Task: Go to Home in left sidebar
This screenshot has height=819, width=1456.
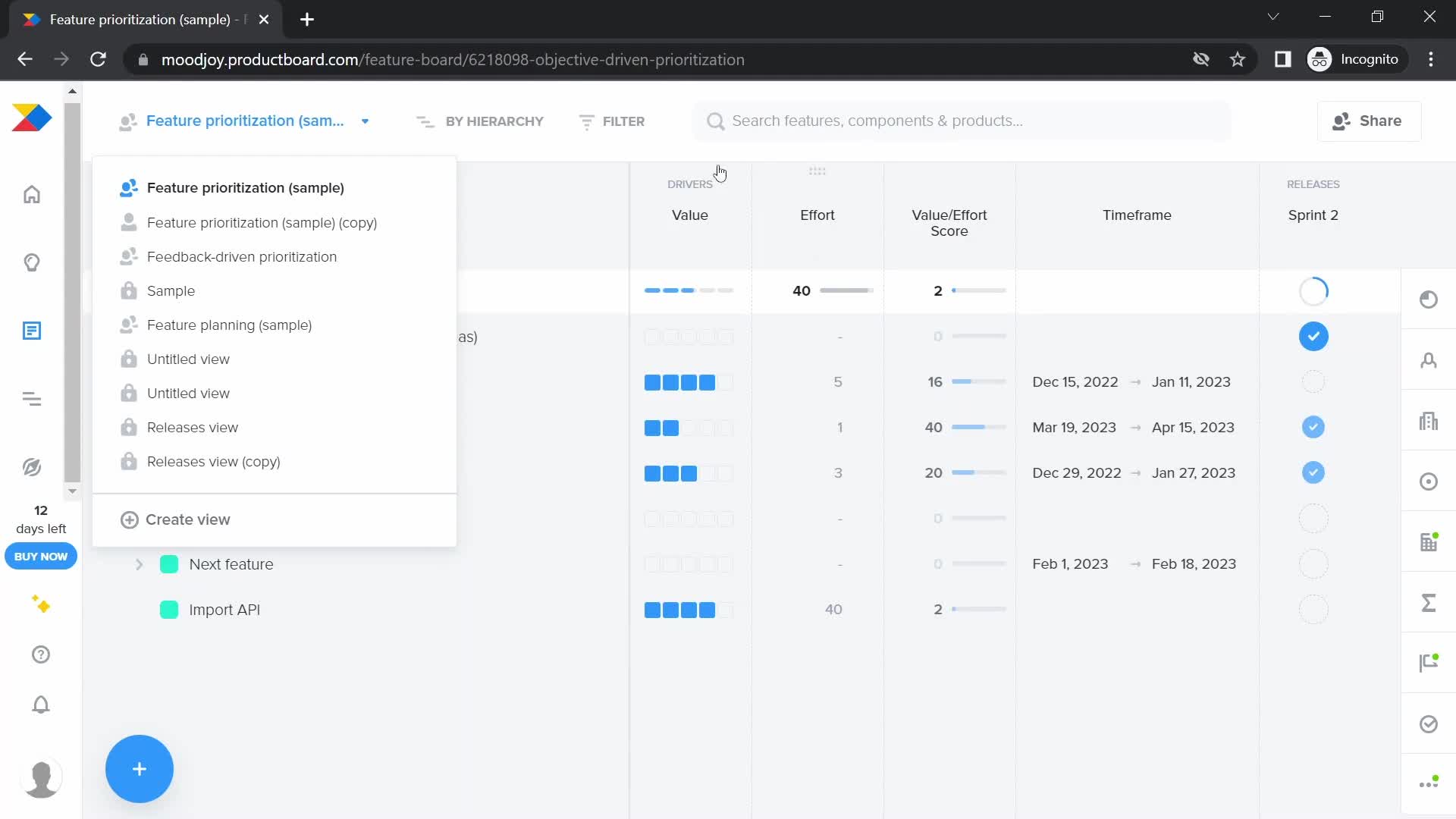Action: coord(32,195)
